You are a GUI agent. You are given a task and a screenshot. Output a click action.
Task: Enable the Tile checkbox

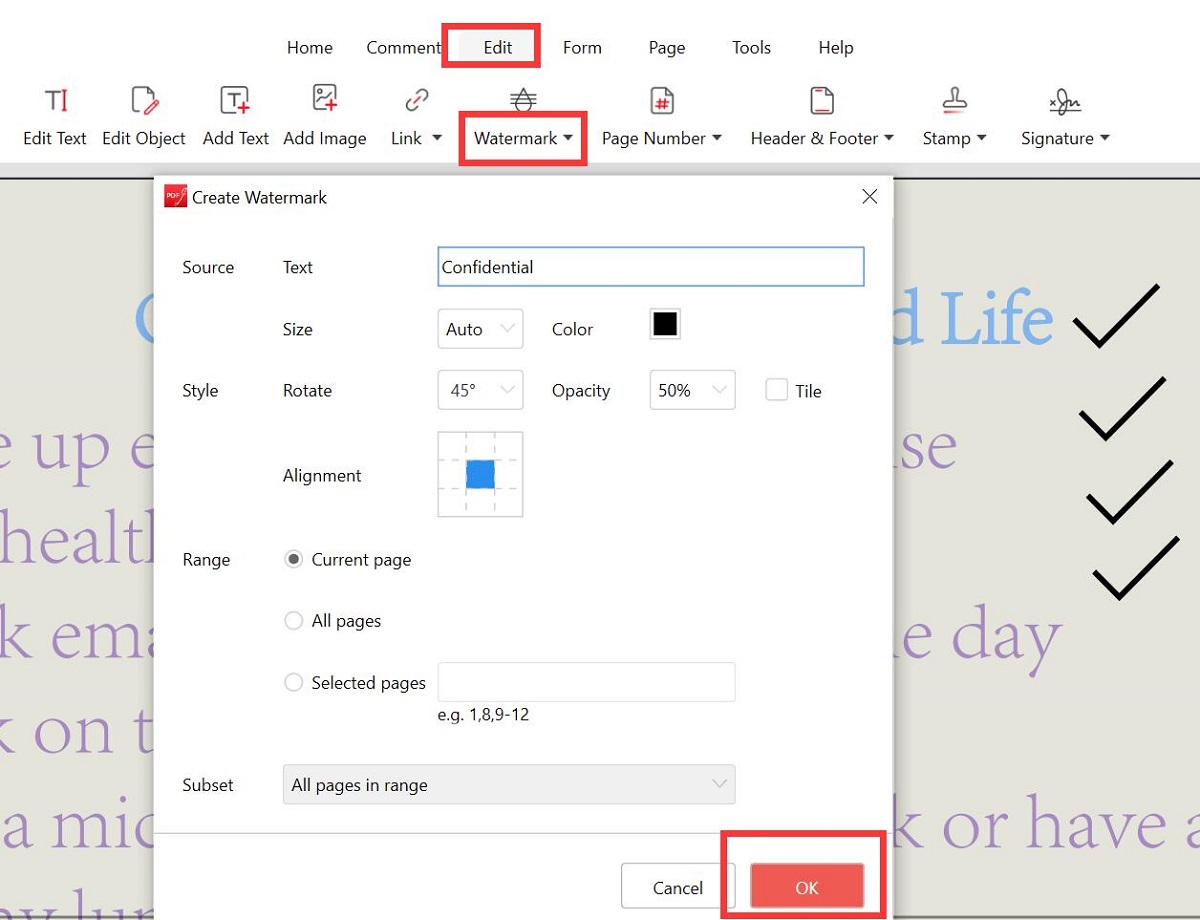777,390
